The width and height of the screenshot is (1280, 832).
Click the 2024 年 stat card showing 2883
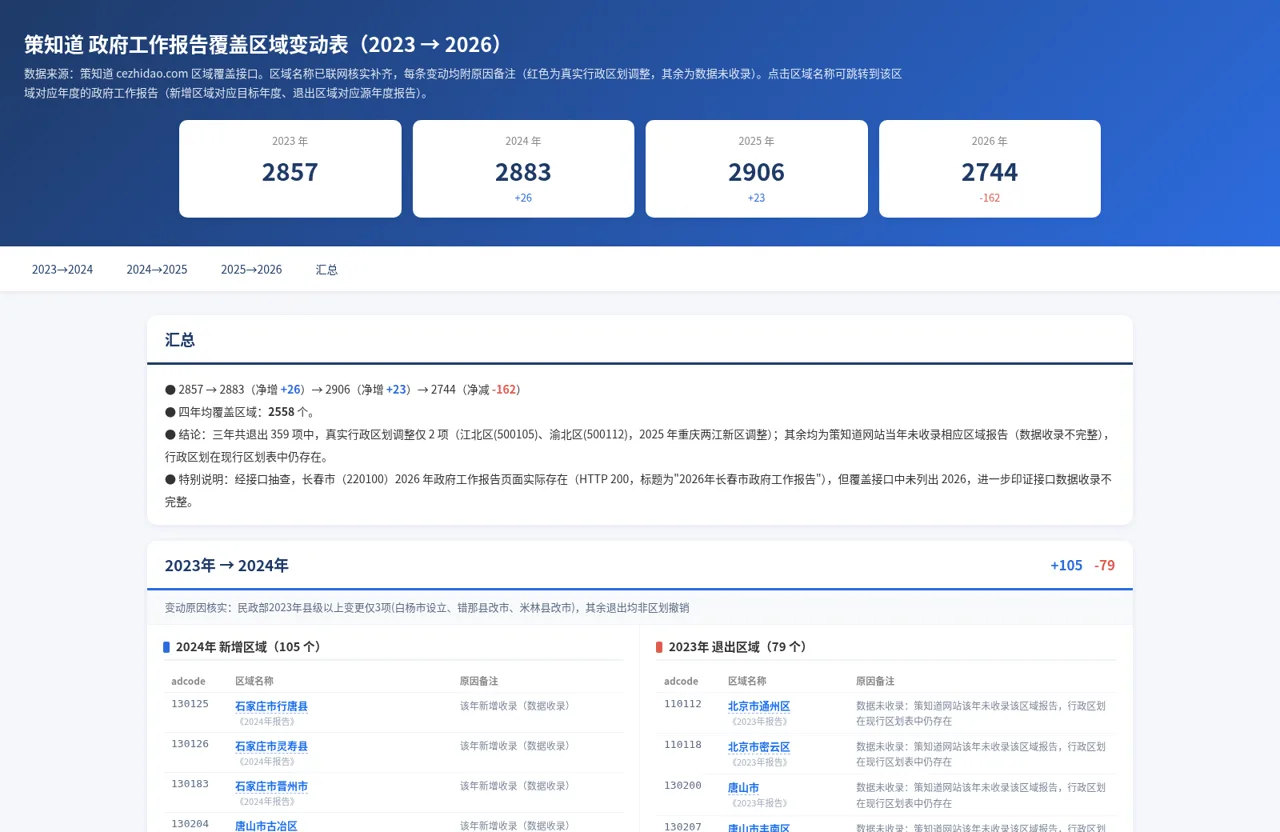[x=523, y=168]
